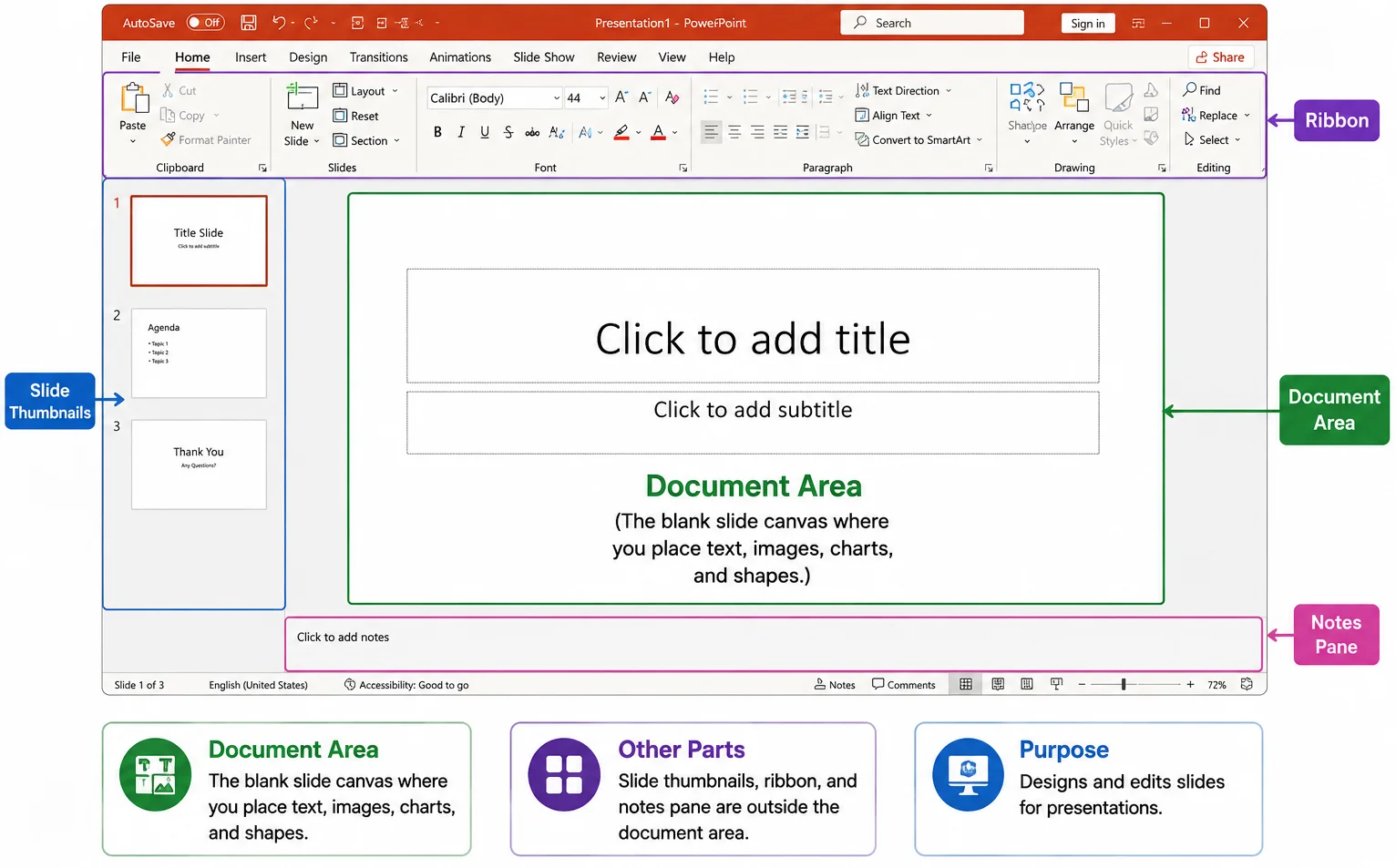Click the Save icon in title bar
The image size is (1396, 868).
pyautogui.click(x=248, y=23)
